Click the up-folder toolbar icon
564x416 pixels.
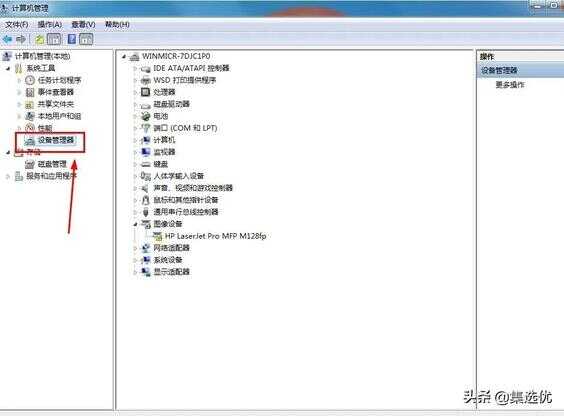39,39
